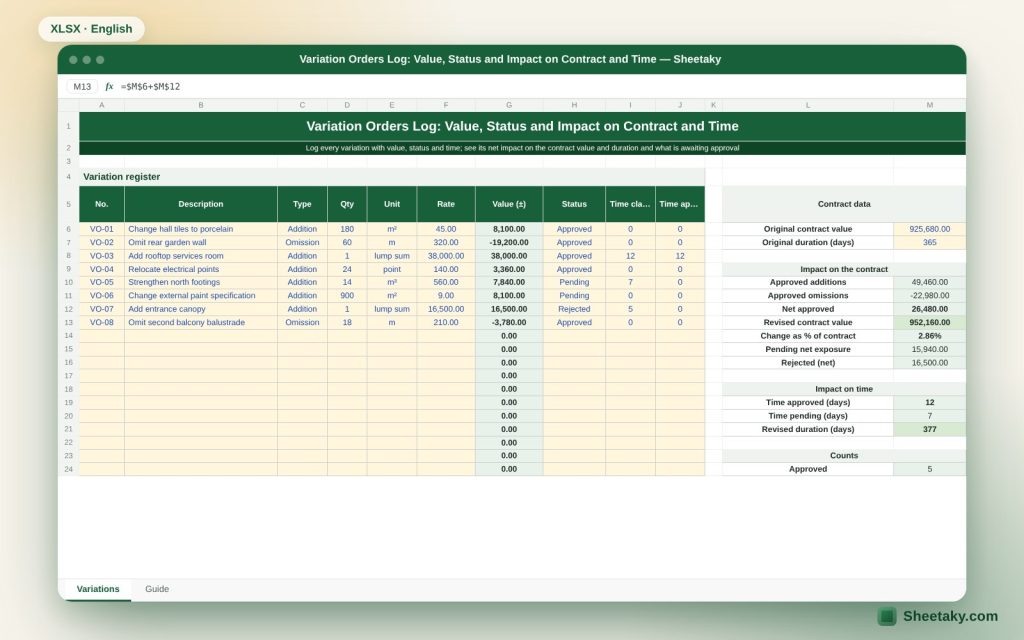Viewport: 1024px width, 640px height.
Task: Select cell 'Add rooftop services room'
Action: [200, 256]
